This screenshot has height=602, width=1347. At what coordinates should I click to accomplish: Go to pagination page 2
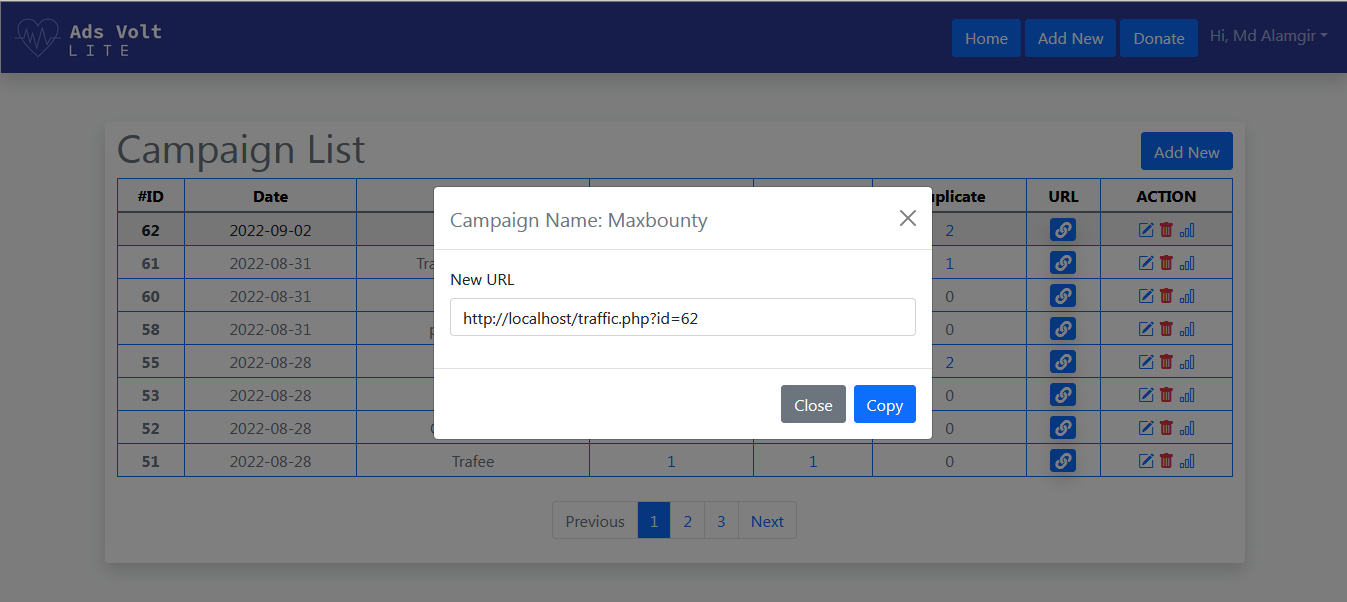point(687,521)
